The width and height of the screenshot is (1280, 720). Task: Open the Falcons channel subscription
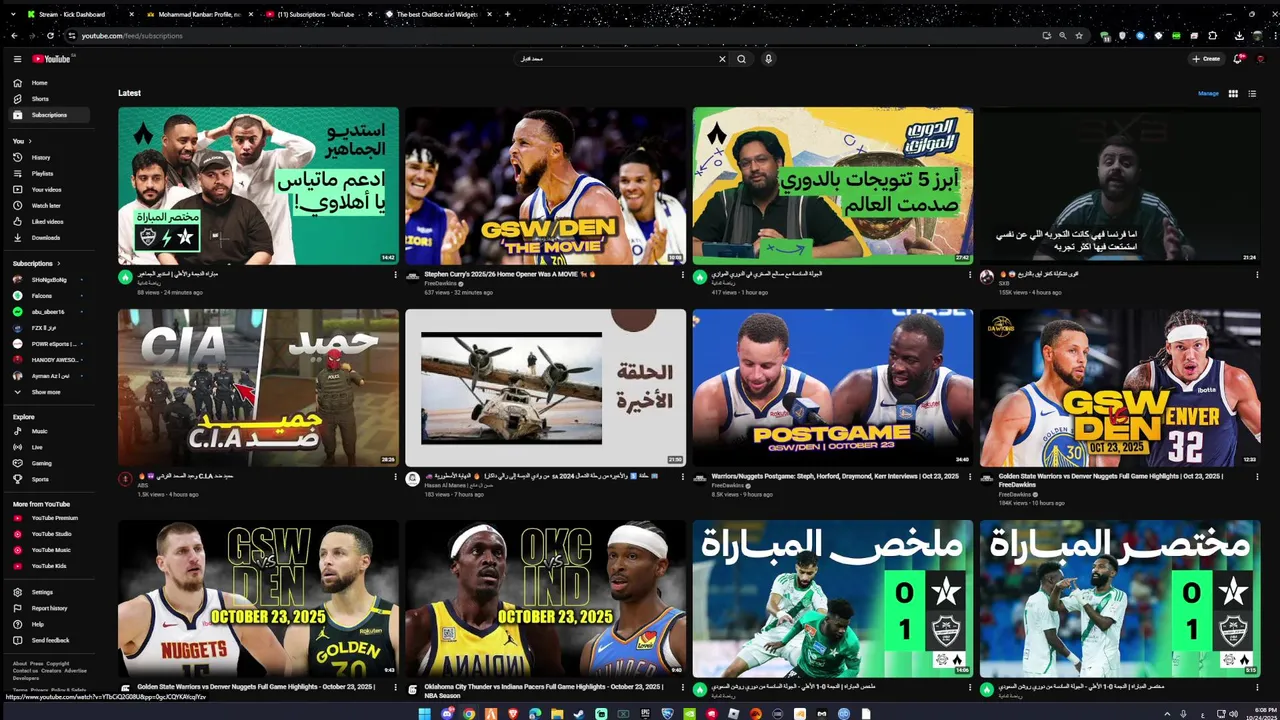(x=50, y=295)
